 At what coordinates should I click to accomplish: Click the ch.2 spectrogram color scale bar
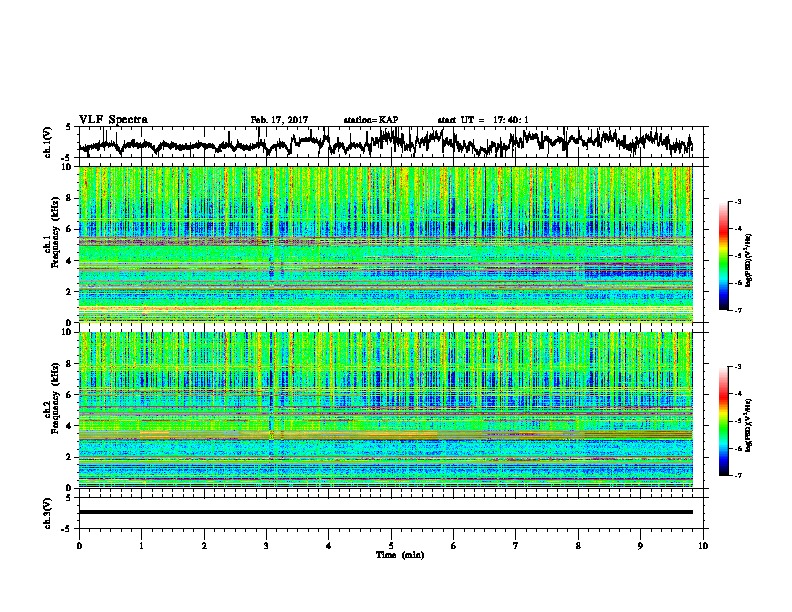(x=724, y=421)
